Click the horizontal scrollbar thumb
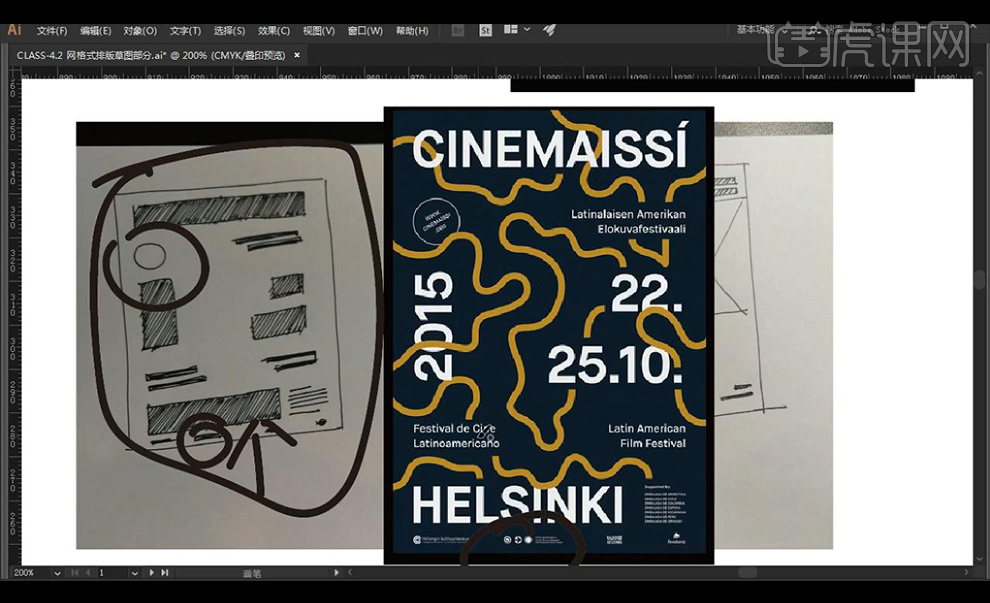990x603 pixels. click(748, 573)
